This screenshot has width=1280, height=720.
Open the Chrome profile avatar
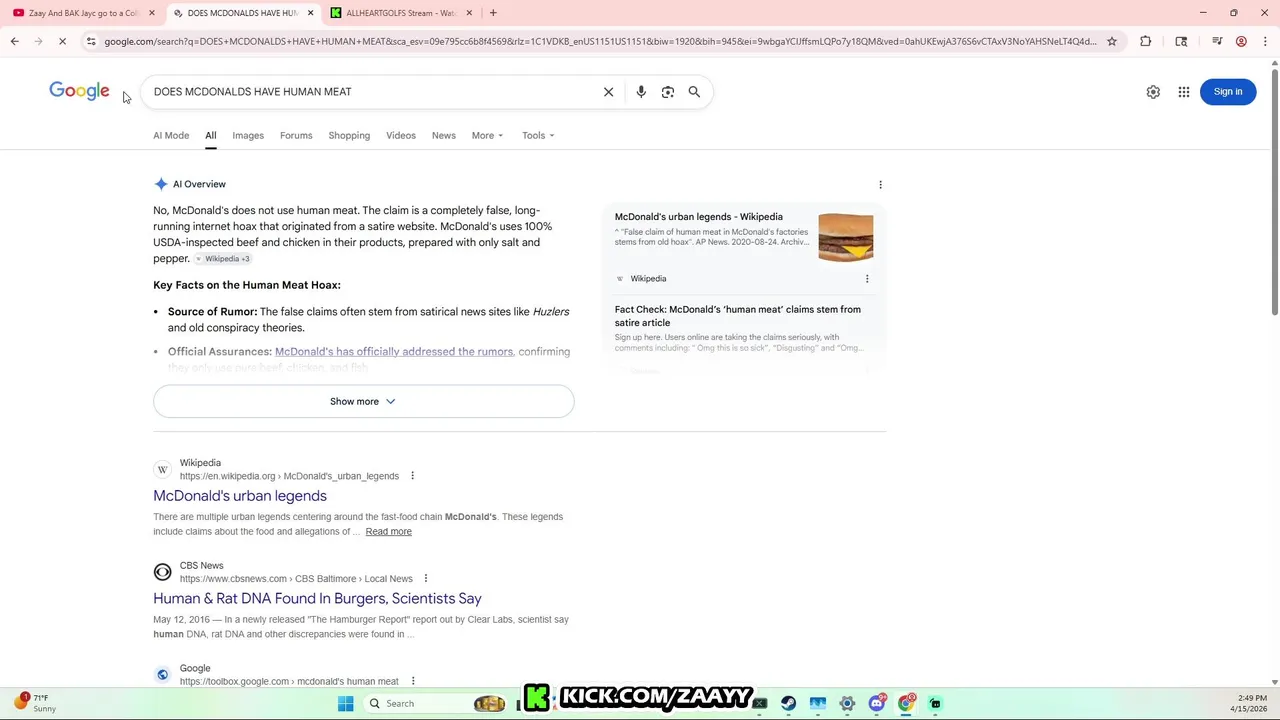(x=1241, y=41)
